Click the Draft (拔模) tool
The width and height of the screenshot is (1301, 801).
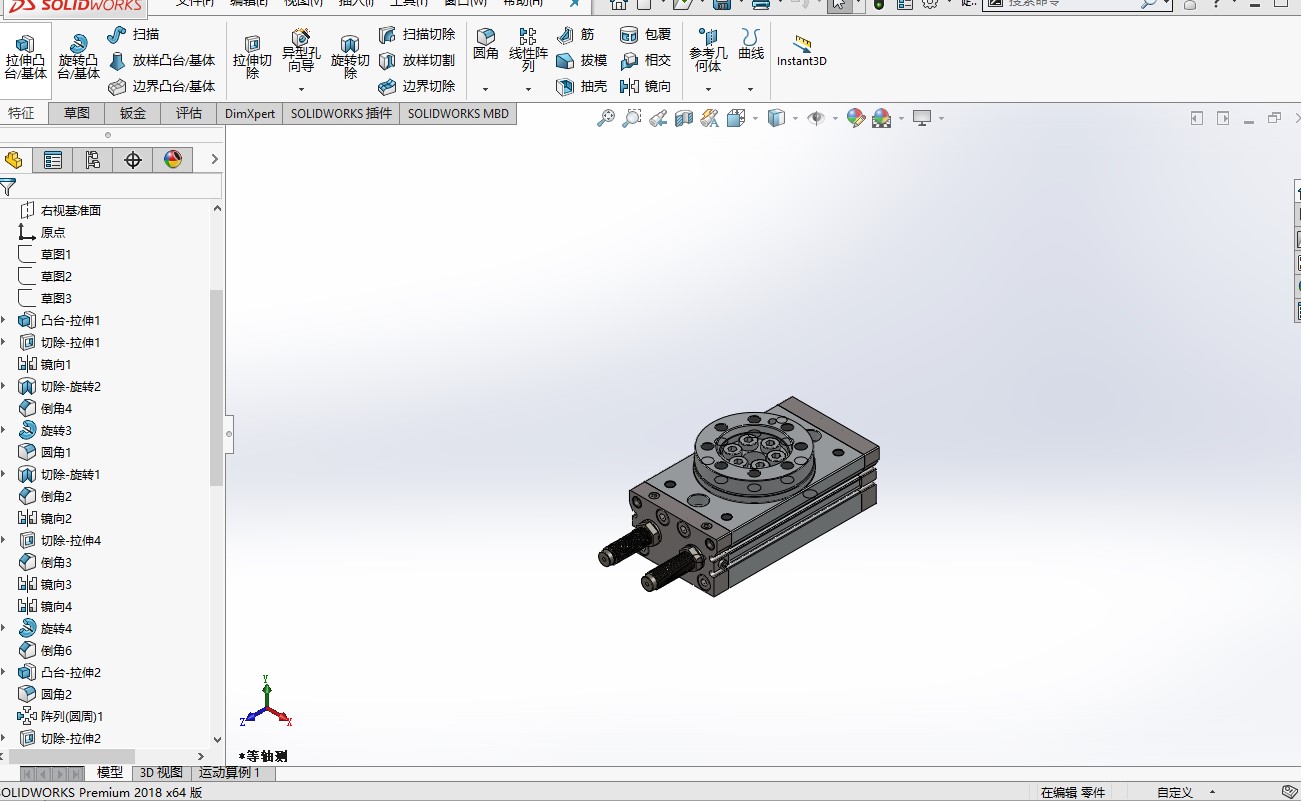(582, 60)
